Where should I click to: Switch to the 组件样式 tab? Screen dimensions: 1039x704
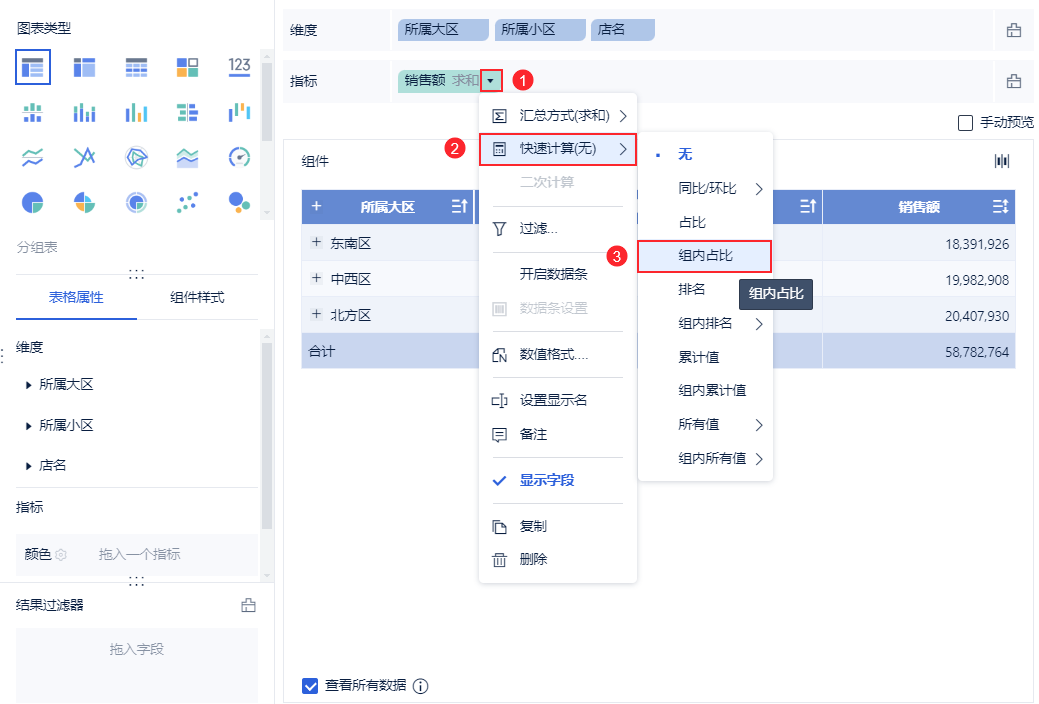[x=197, y=297]
